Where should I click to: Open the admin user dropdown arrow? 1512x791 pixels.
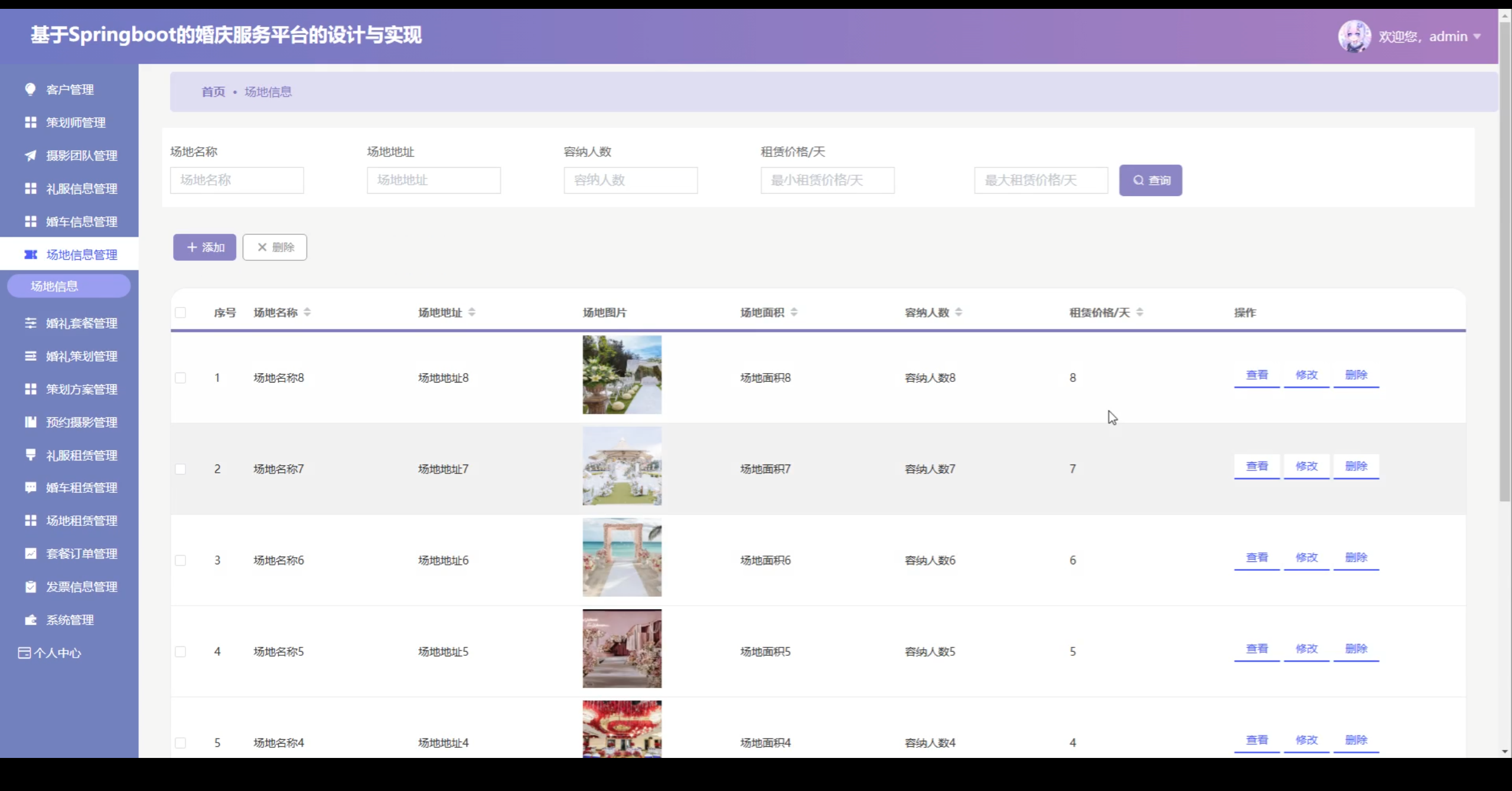tap(1477, 37)
